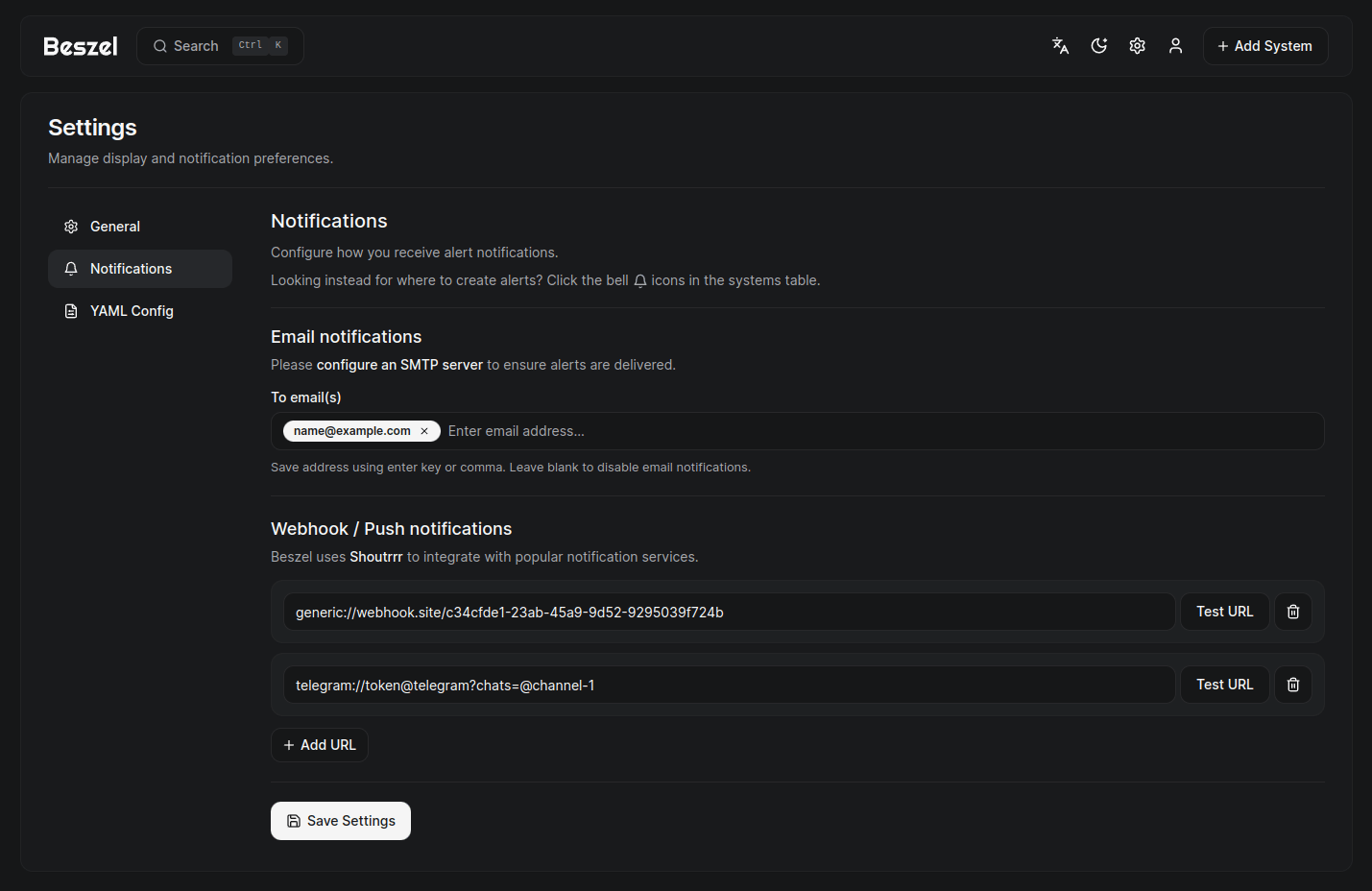Open the YAML Config section
The height and width of the screenshot is (891, 1372).
(x=132, y=310)
